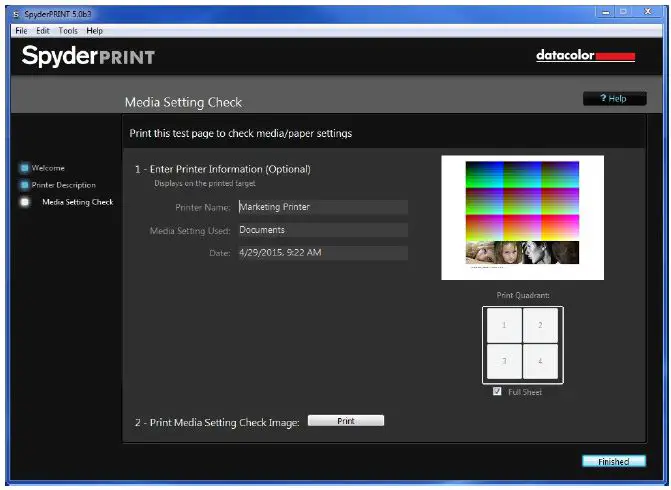Click the Welcome step blue indicator icon

(x=24, y=168)
